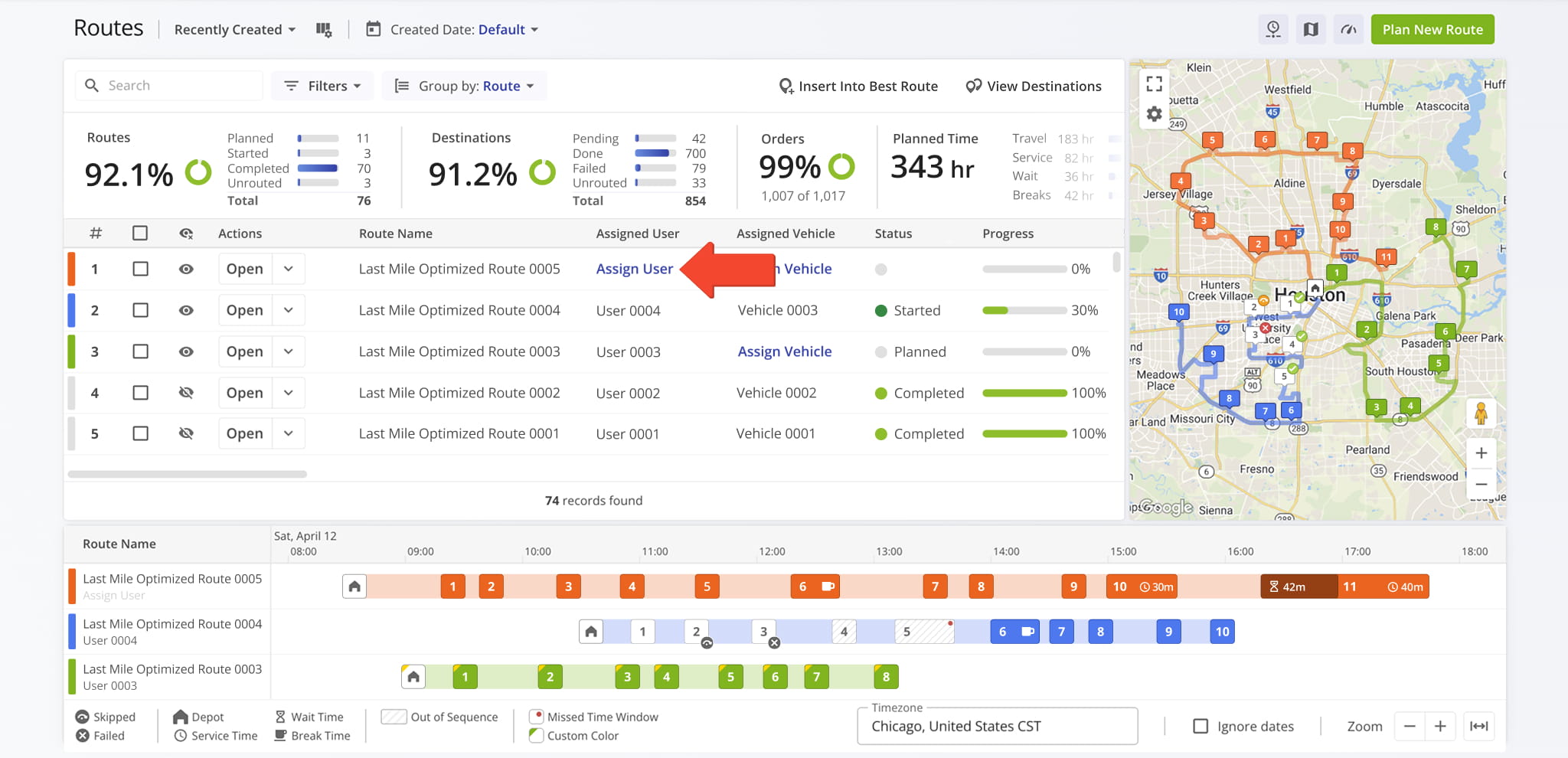Show Route 0002 on map via crossed eye icon

(186, 393)
